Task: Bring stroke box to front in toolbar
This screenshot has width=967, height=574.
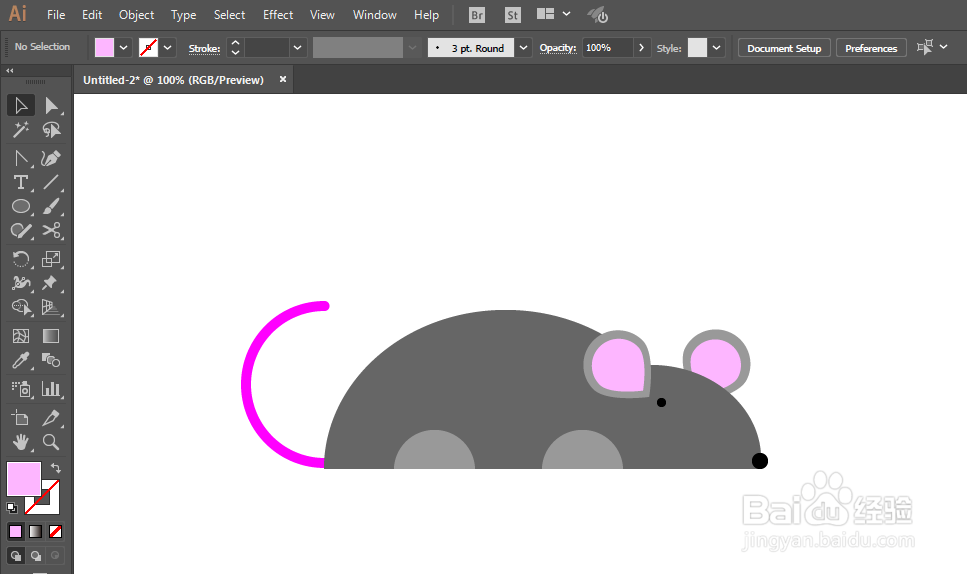Action: pos(52,506)
